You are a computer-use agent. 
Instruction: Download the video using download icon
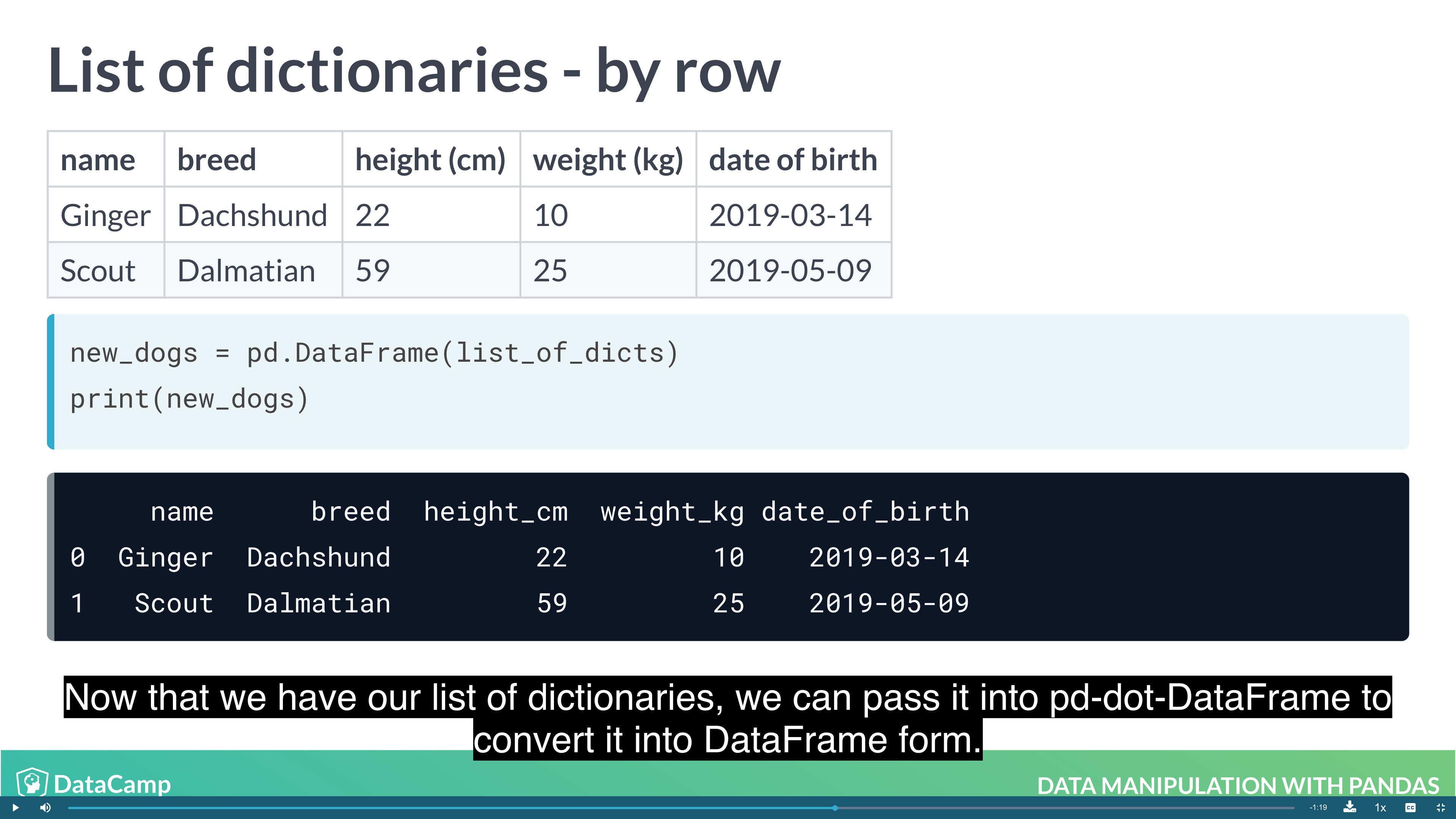click(x=1350, y=806)
